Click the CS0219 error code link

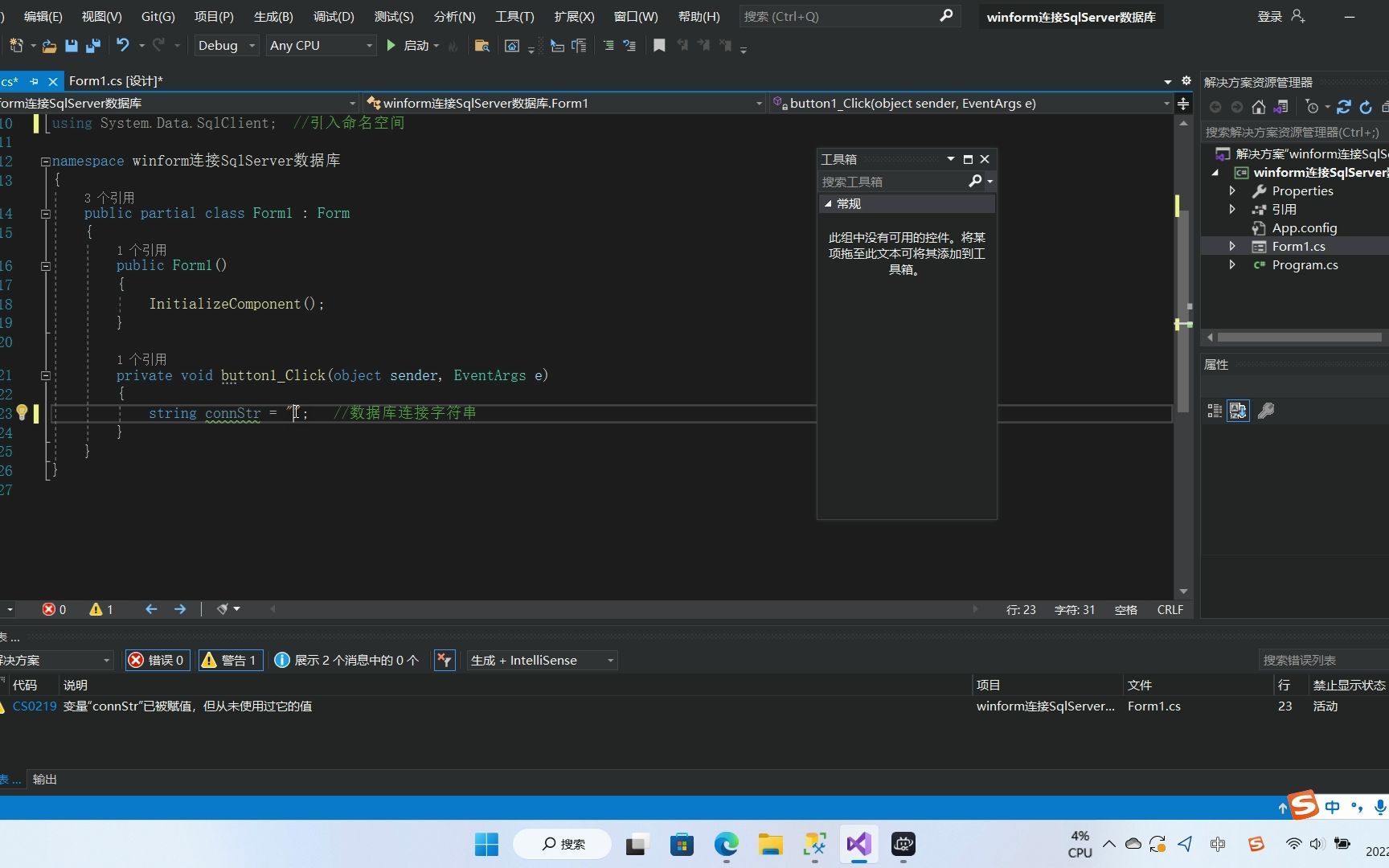point(35,706)
